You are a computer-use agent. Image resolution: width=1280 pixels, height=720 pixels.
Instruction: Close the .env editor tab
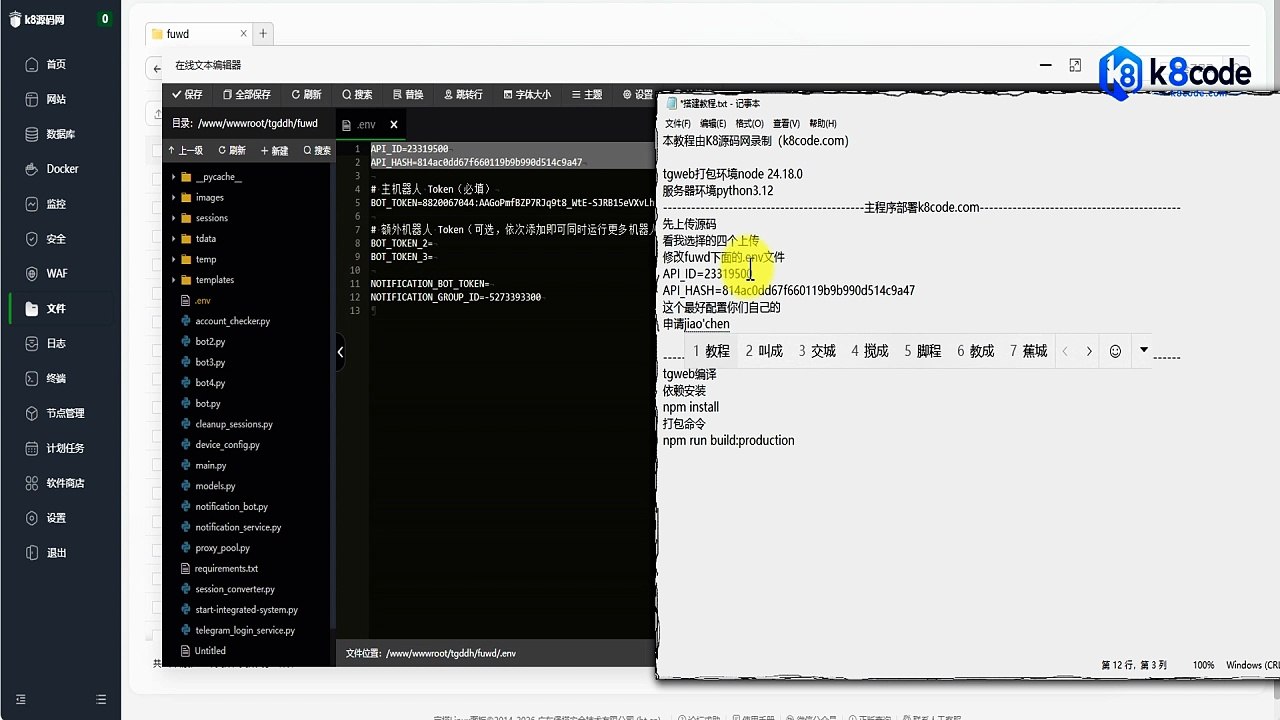pos(394,125)
